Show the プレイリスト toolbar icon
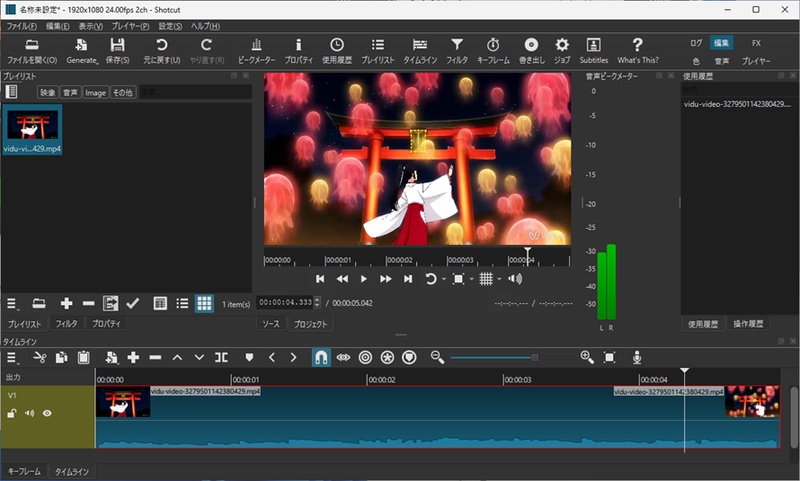 pos(378,51)
